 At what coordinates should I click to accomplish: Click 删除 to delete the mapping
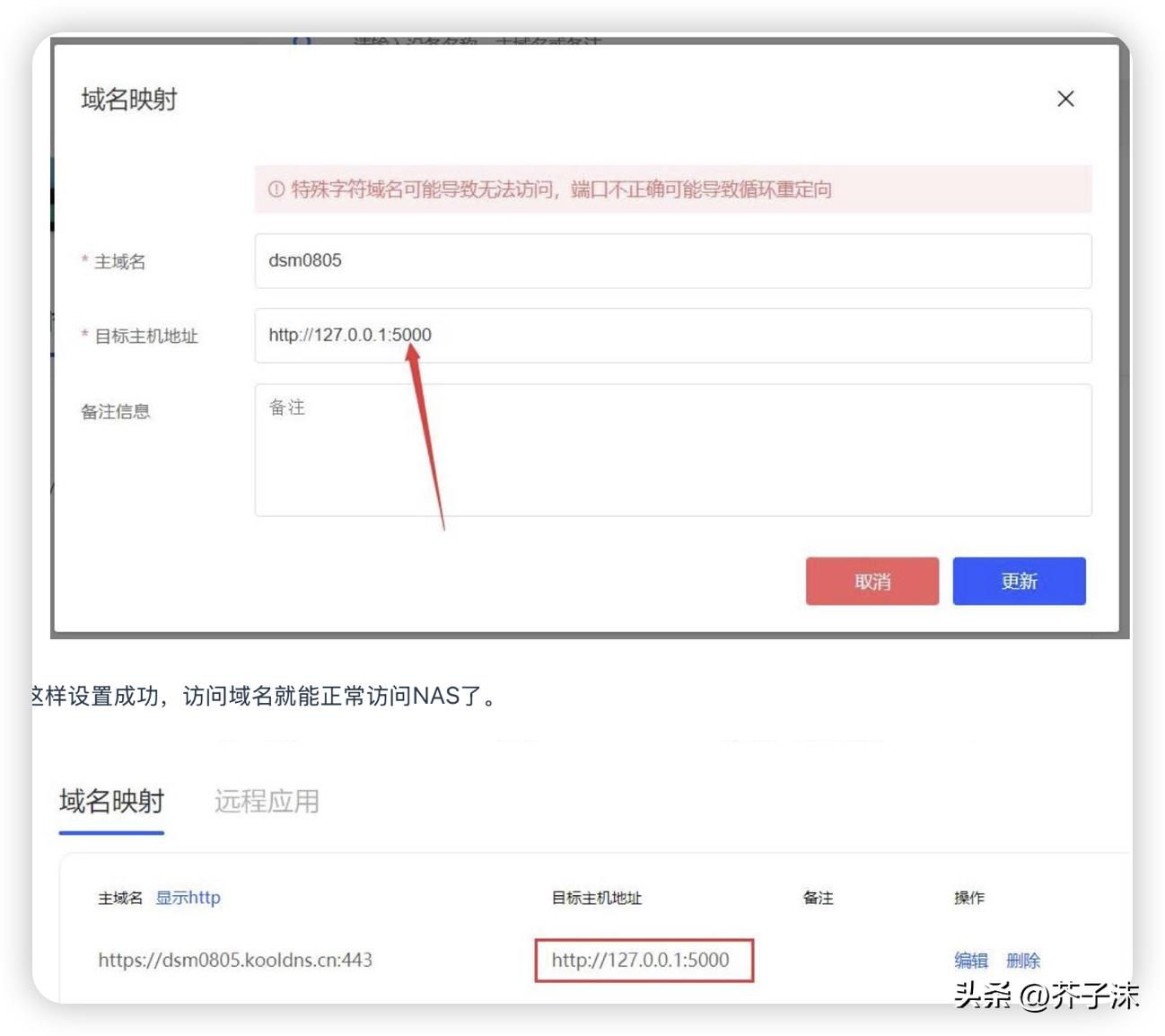(x=1023, y=960)
